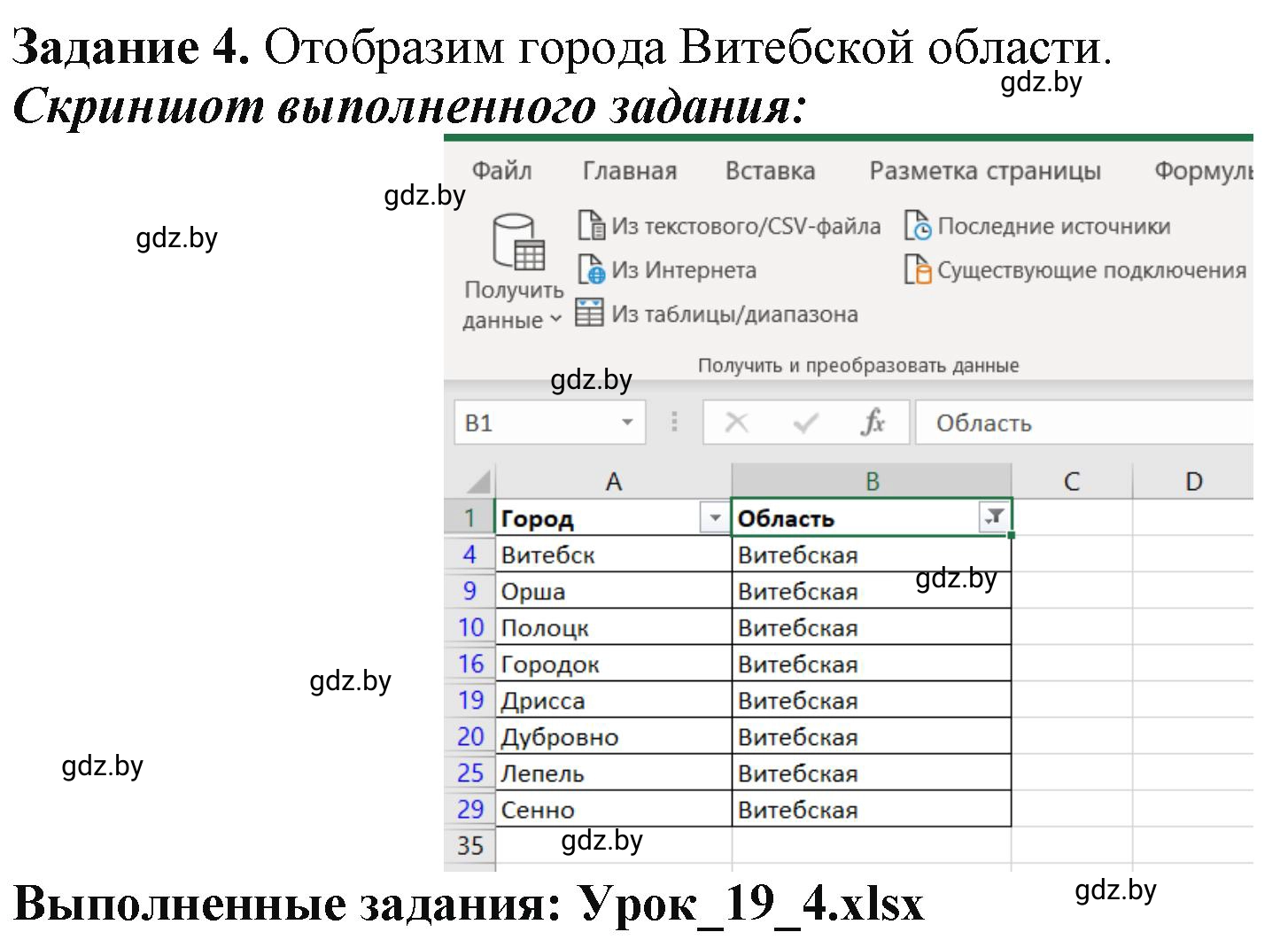
Task: Open the active Область filter button
Action: click(993, 517)
